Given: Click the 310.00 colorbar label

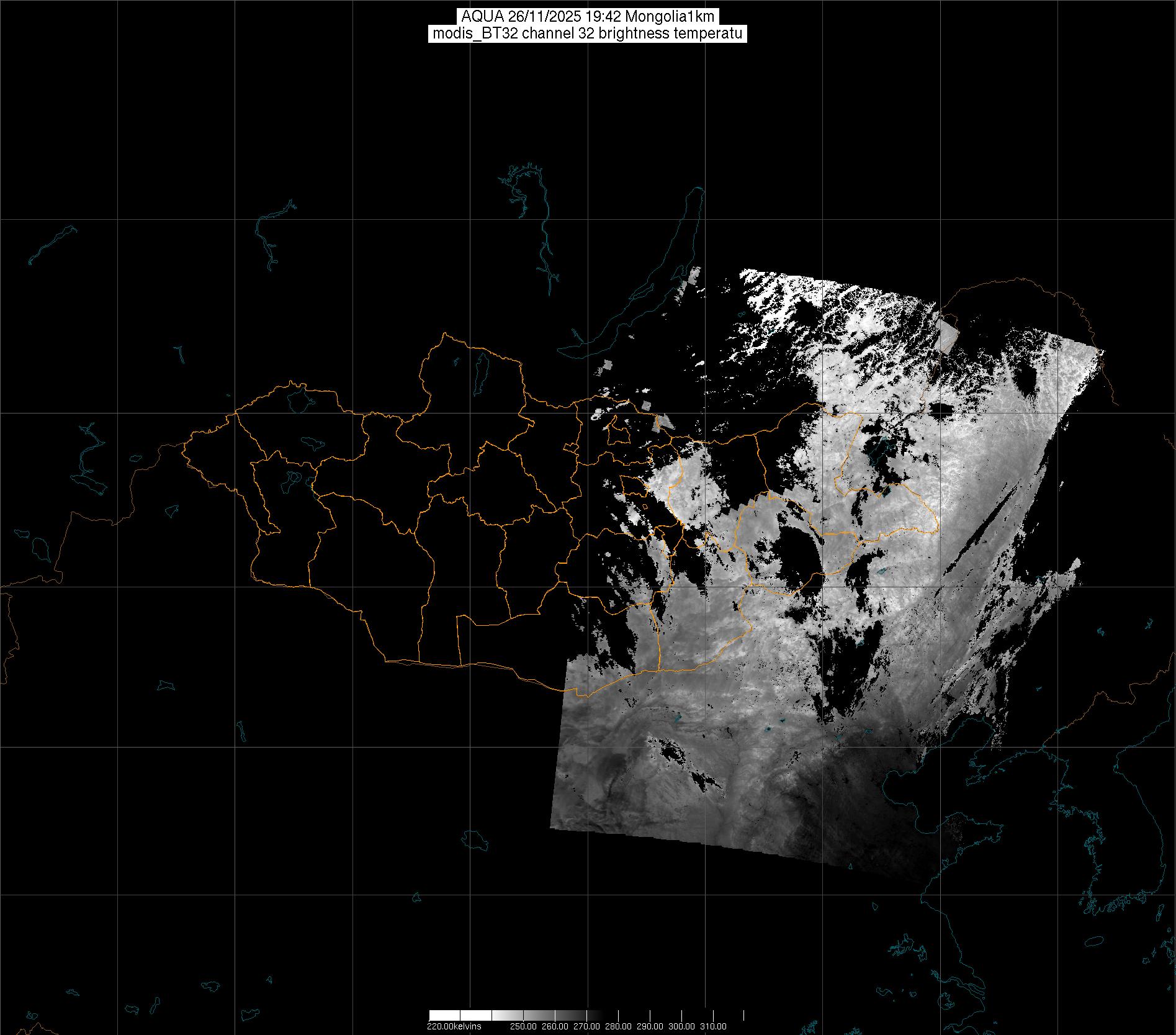Looking at the screenshot, I should 714,1026.
